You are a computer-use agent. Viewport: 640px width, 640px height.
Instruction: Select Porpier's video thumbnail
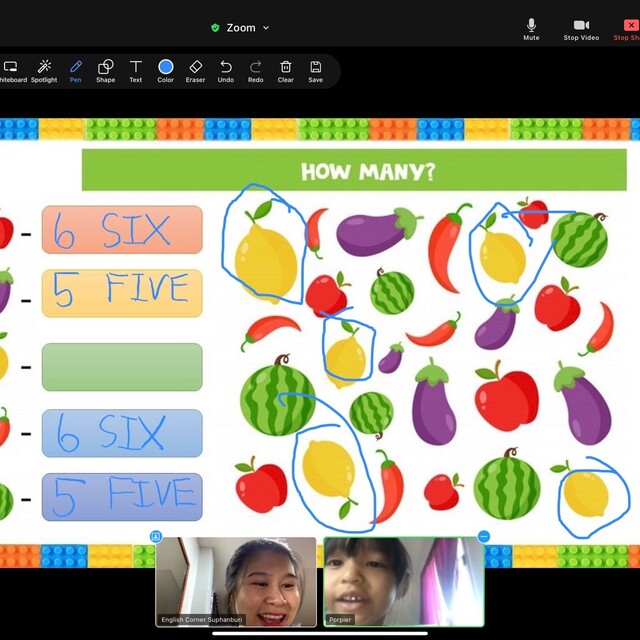[x=403, y=582]
